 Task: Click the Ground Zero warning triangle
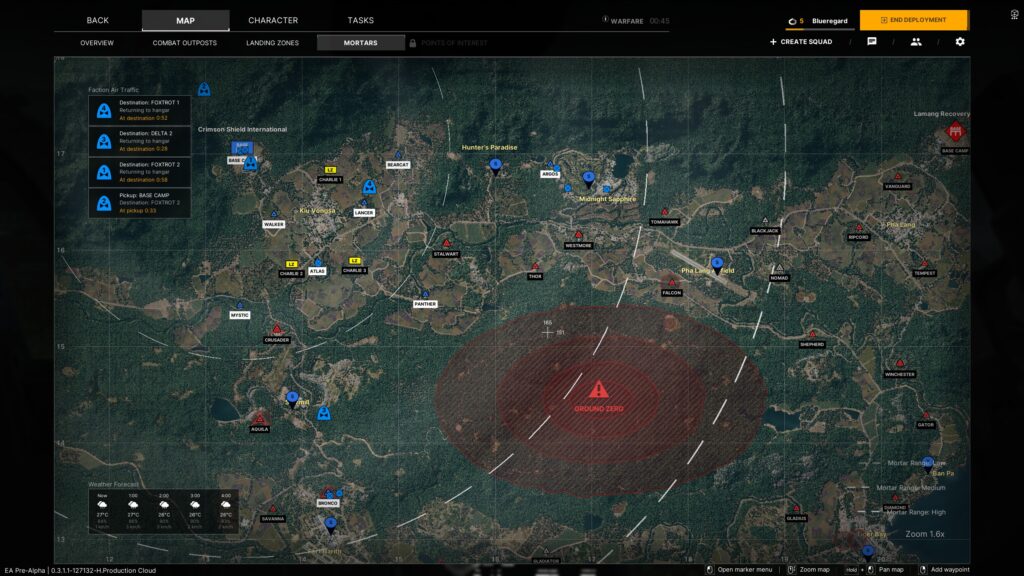tap(598, 390)
